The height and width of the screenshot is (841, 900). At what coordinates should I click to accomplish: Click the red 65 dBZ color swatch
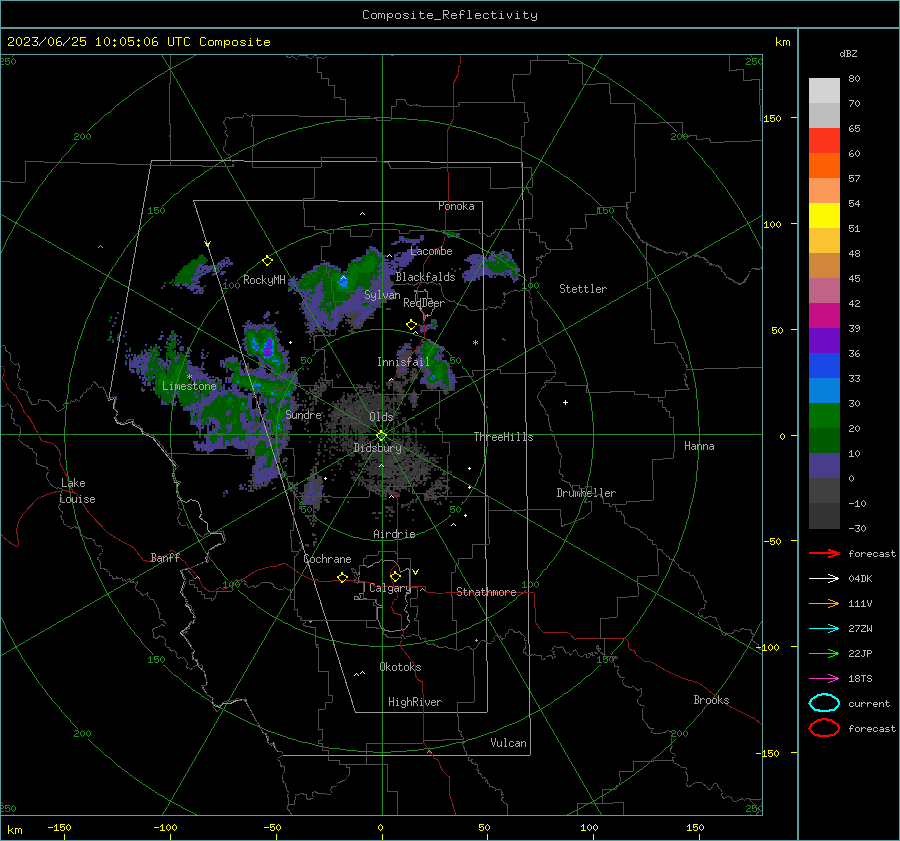click(824, 141)
